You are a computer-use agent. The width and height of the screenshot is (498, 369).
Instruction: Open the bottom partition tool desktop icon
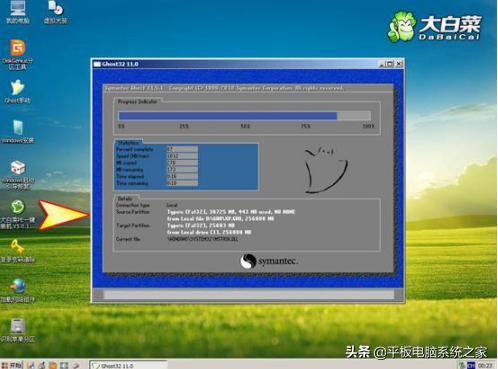[17, 330]
